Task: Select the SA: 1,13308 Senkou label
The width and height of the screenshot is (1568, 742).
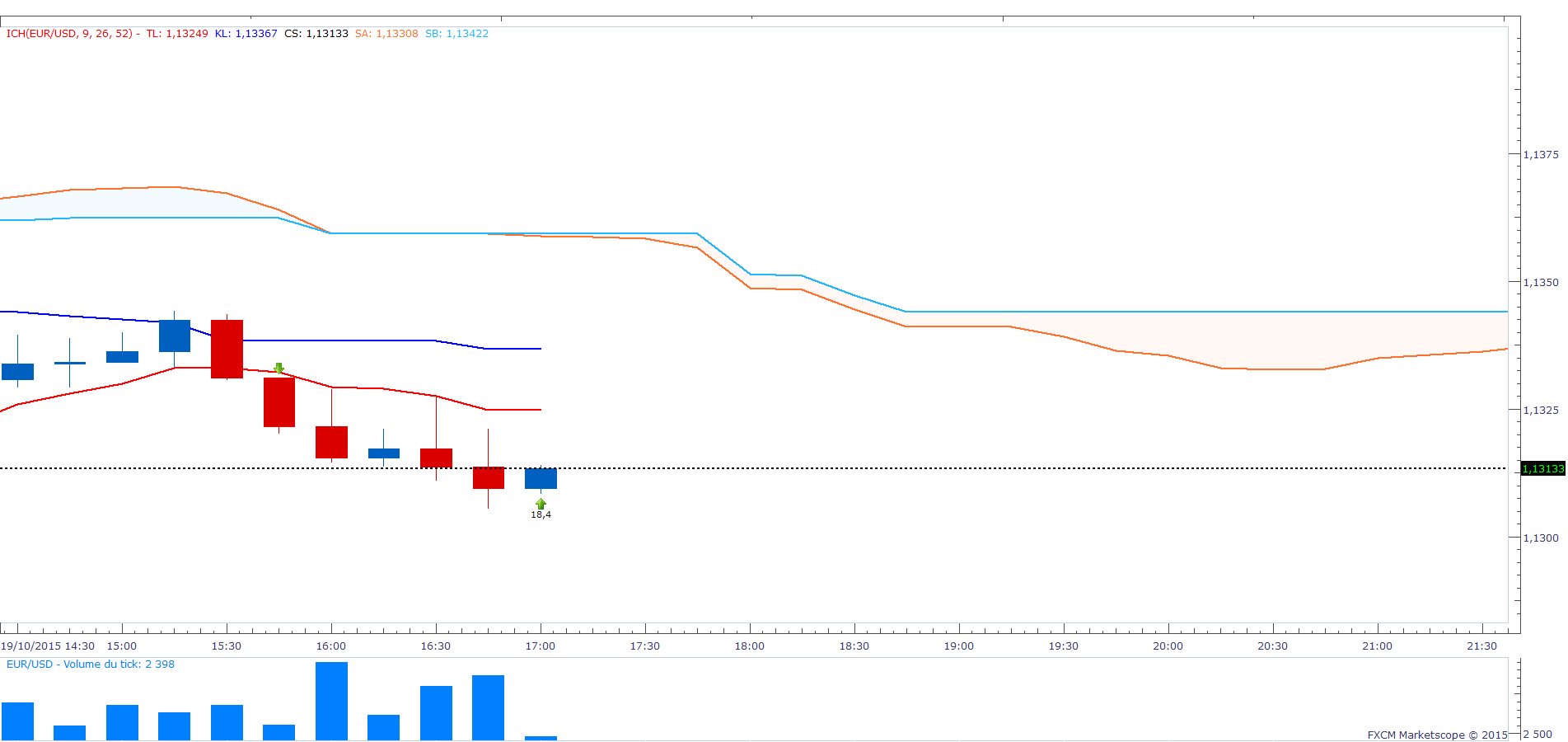Action: pyautogui.click(x=386, y=34)
